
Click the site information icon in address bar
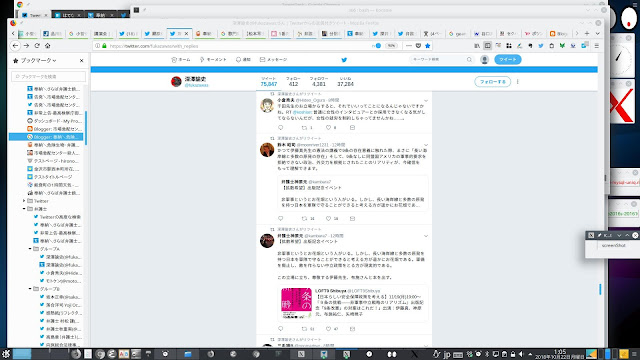tap(97, 46)
